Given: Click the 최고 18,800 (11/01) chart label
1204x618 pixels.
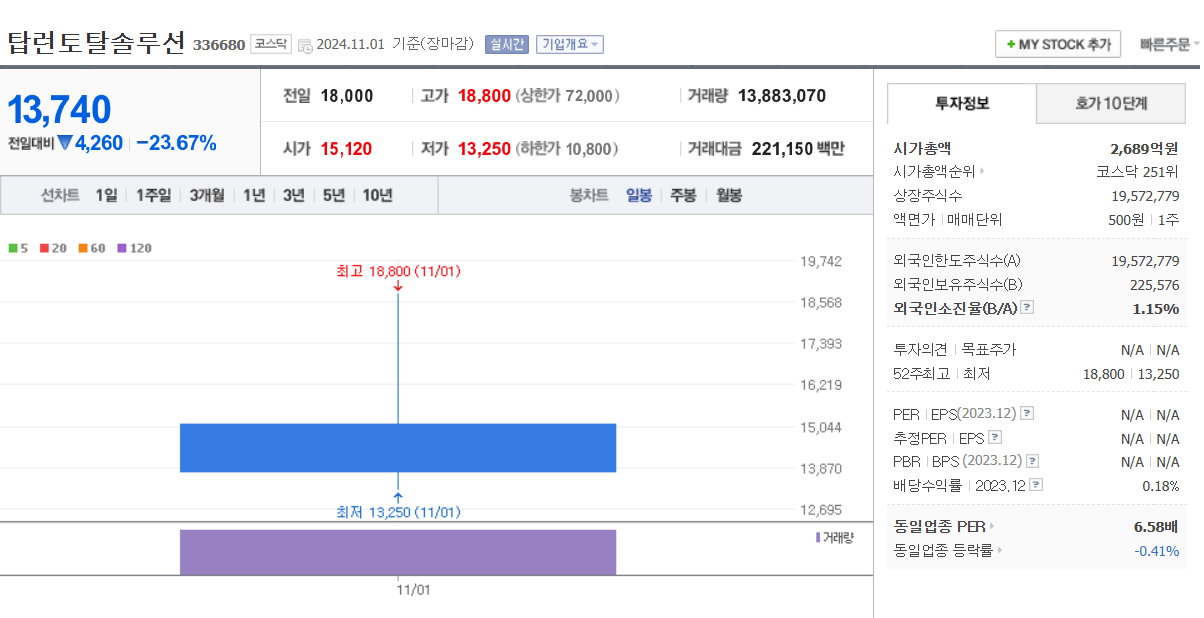Looking at the screenshot, I should click(x=399, y=271).
